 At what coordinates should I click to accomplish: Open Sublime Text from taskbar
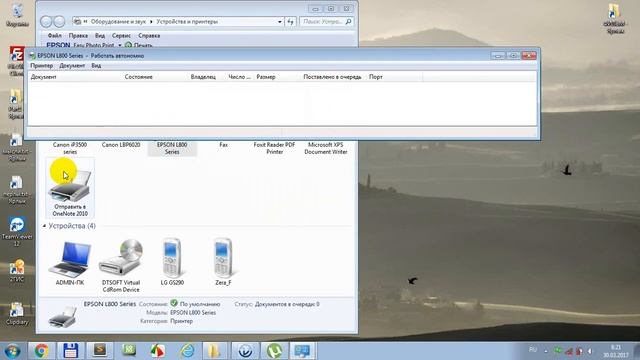coord(100,351)
